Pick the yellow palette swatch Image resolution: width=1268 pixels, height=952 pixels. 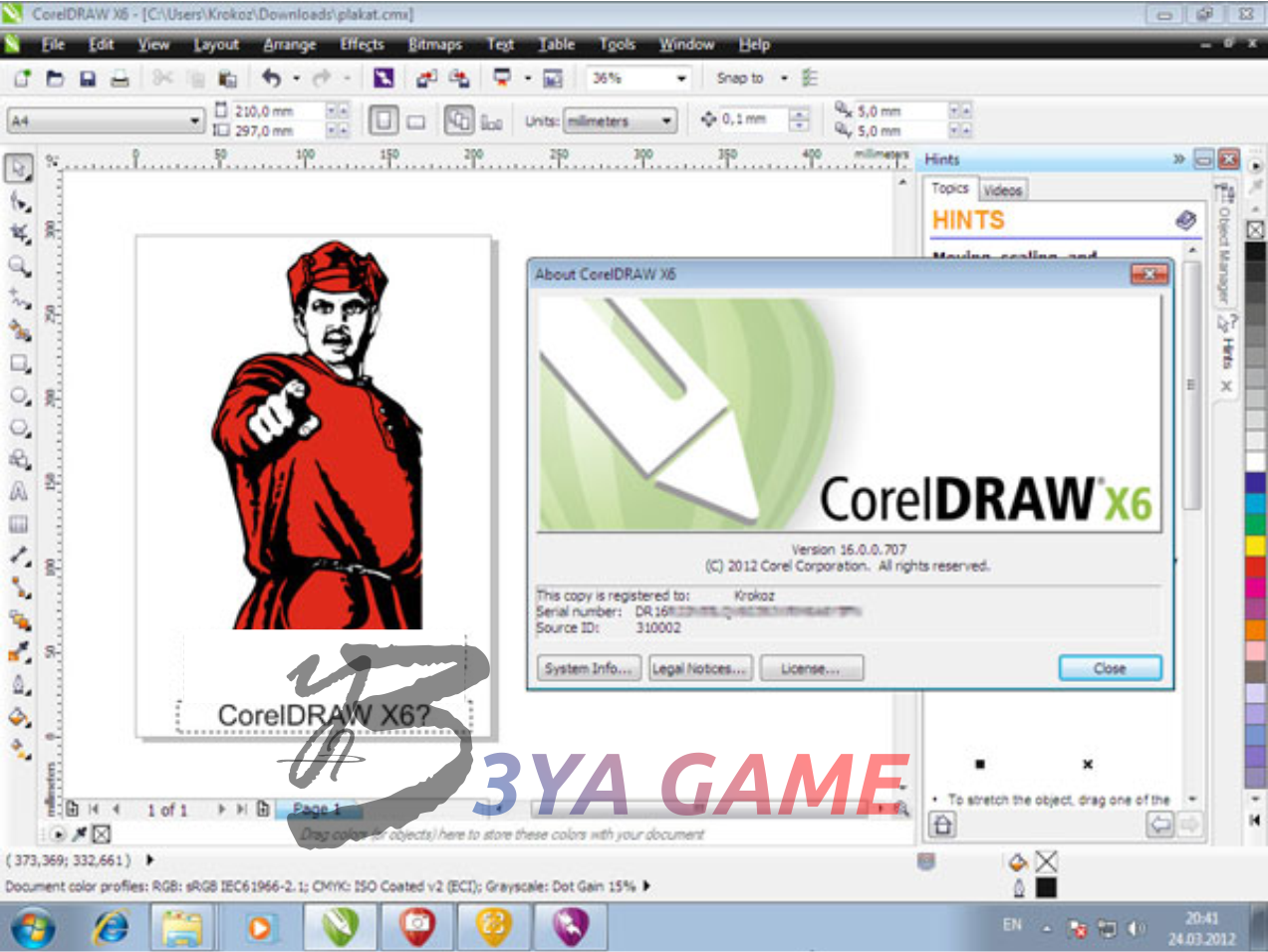pos(1256,545)
